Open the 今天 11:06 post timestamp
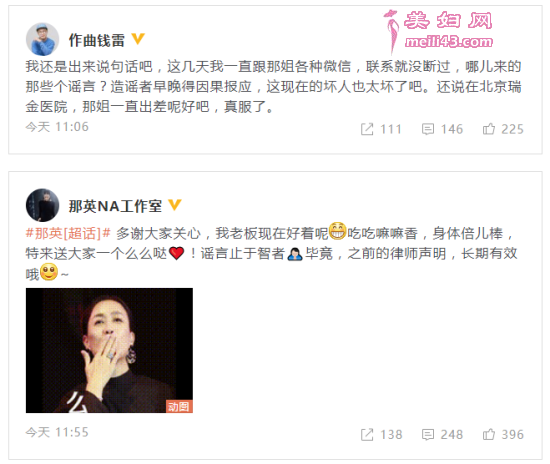 pyautogui.click(x=57, y=127)
